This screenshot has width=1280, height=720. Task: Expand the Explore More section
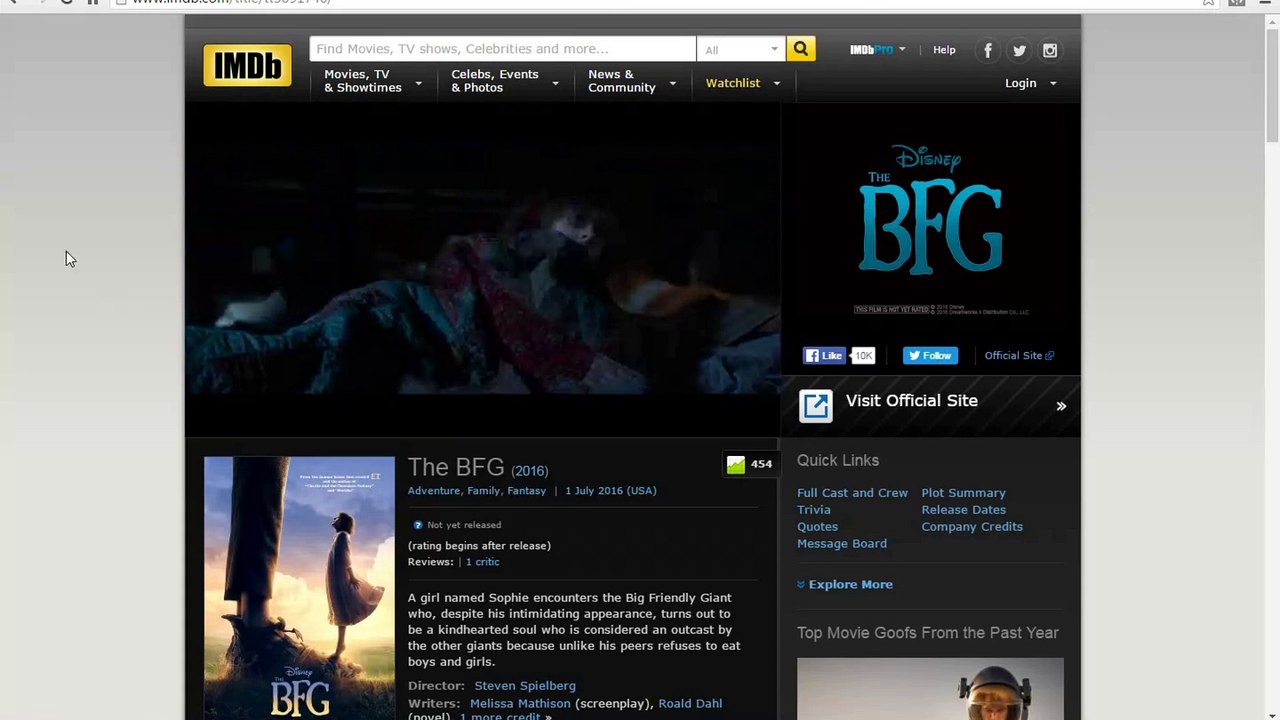click(x=845, y=585)
